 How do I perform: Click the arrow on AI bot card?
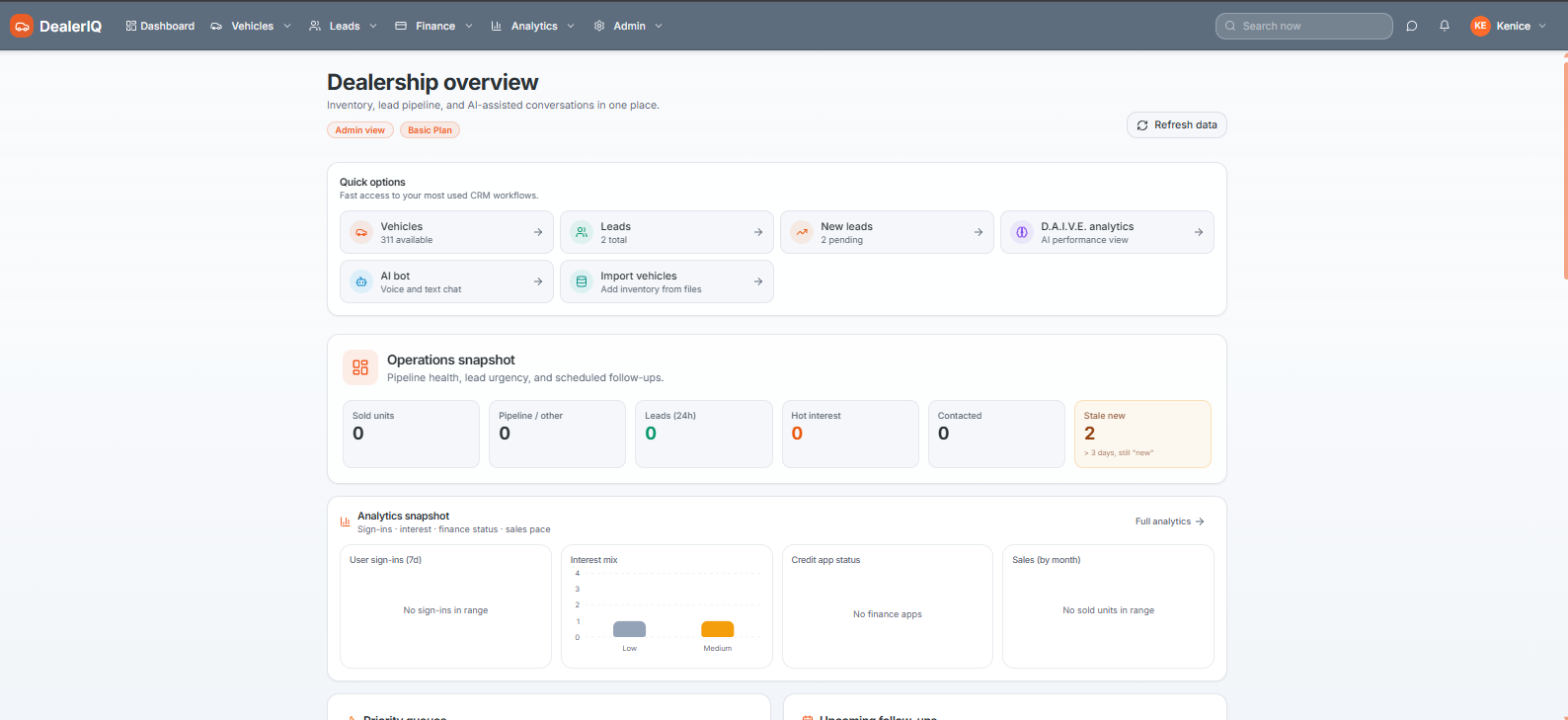click(x=538, y=281)
